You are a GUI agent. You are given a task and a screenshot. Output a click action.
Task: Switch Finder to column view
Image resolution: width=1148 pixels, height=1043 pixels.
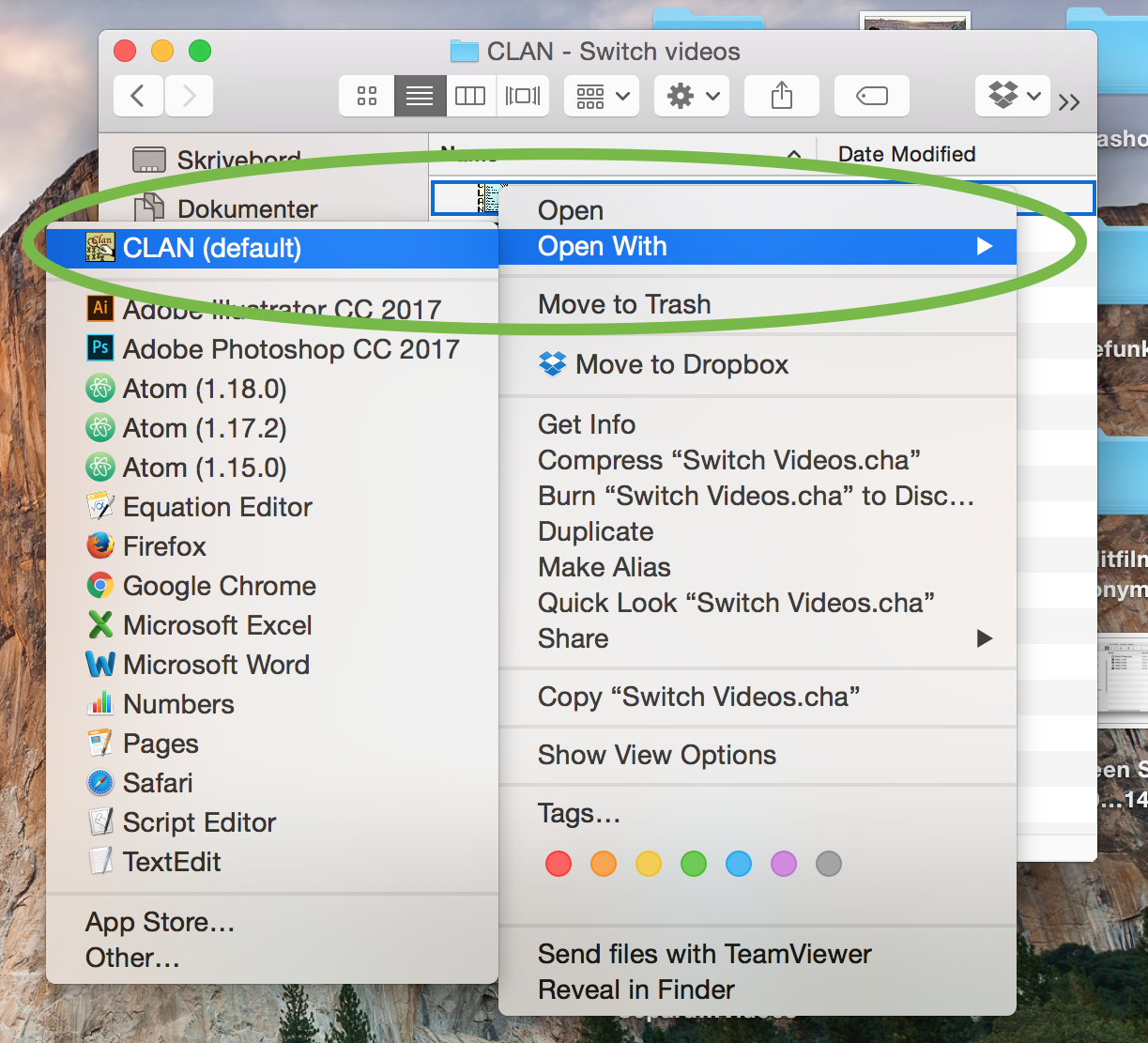470,96
